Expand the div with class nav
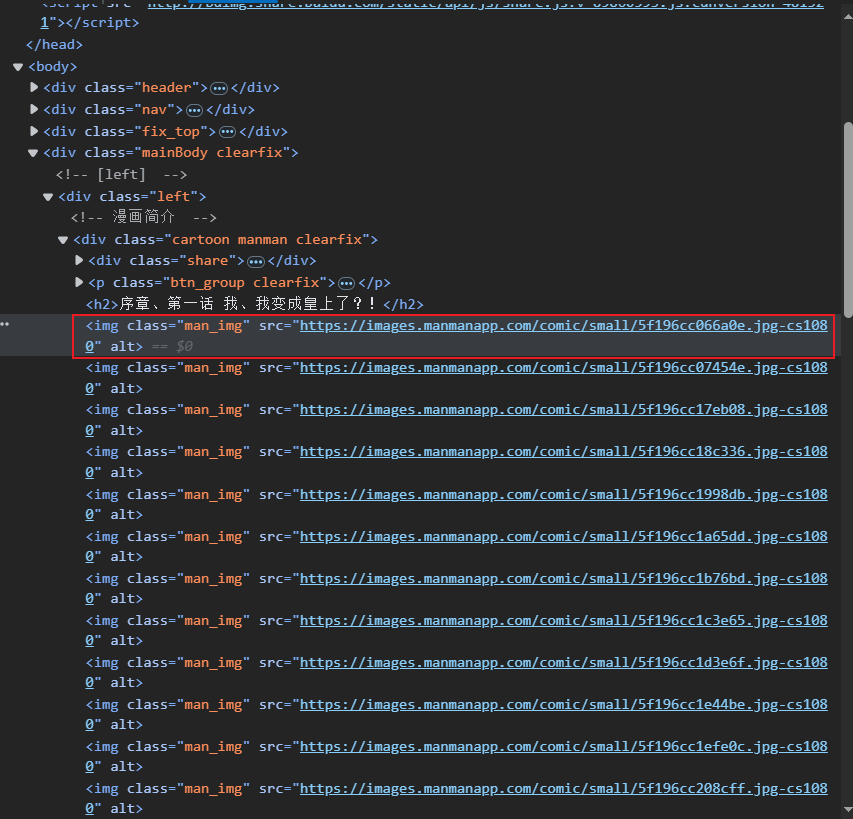The width and height of the screenshot is (853, 819). (33, 109)
